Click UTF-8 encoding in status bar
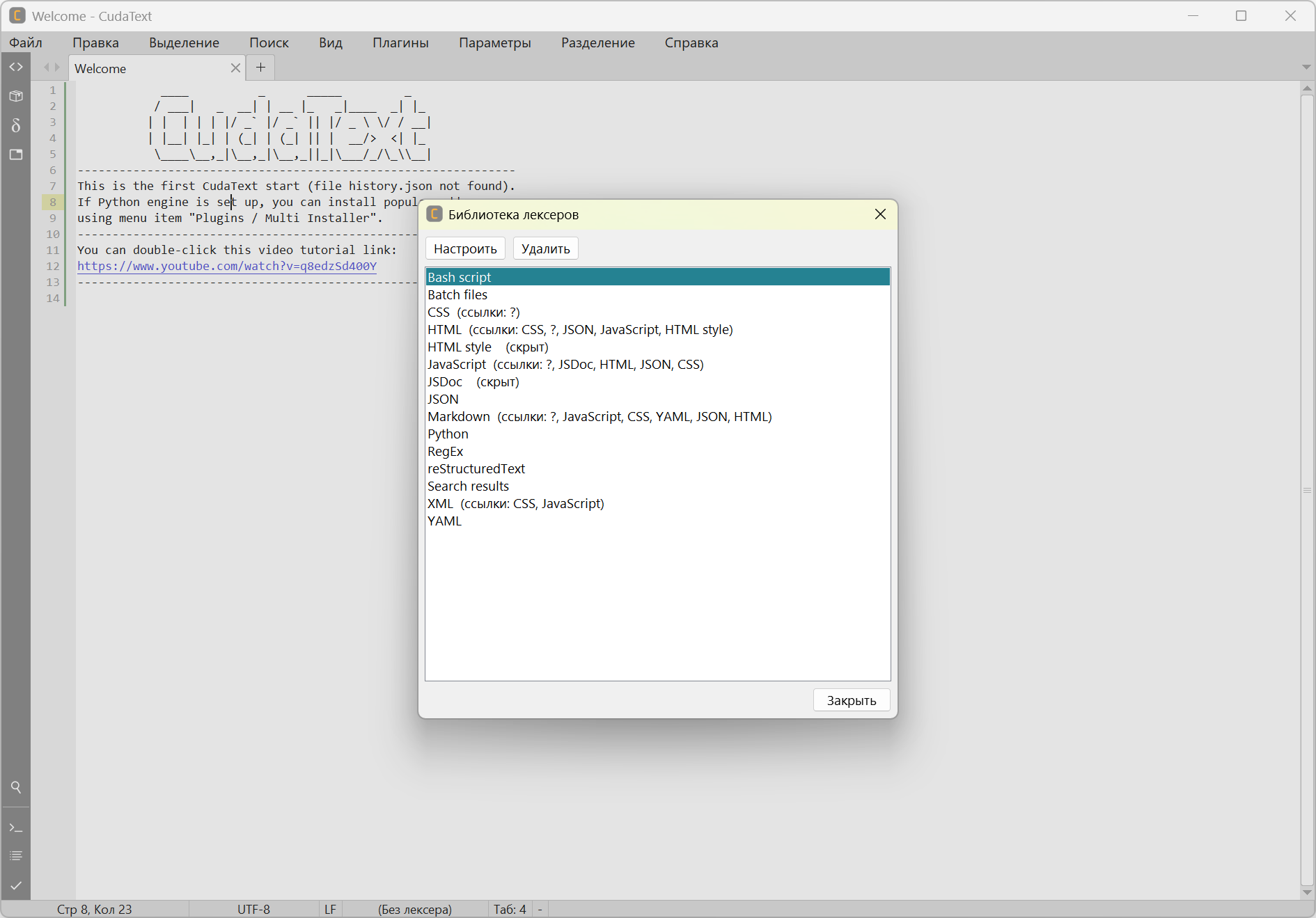Viewport: 1316px width, 918px height. pyautogui.click(x=253, y=909)
